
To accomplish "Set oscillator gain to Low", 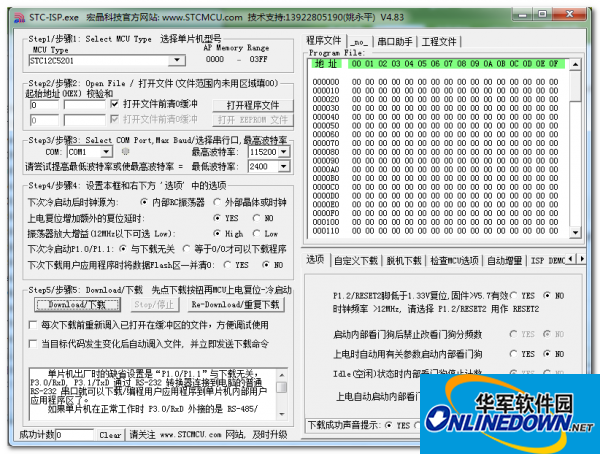I will tap(256, 234).
